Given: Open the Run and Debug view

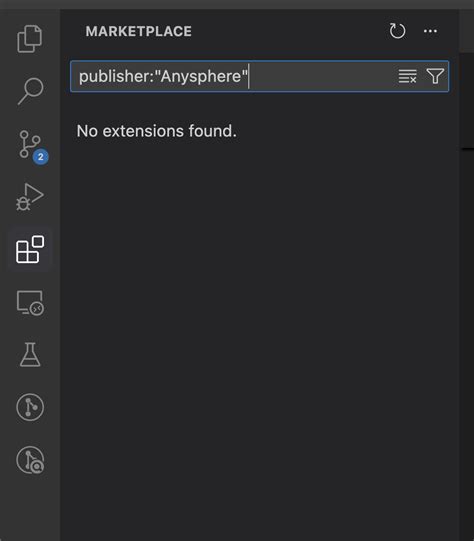Looking at the screenshot, I should point(30,197).
